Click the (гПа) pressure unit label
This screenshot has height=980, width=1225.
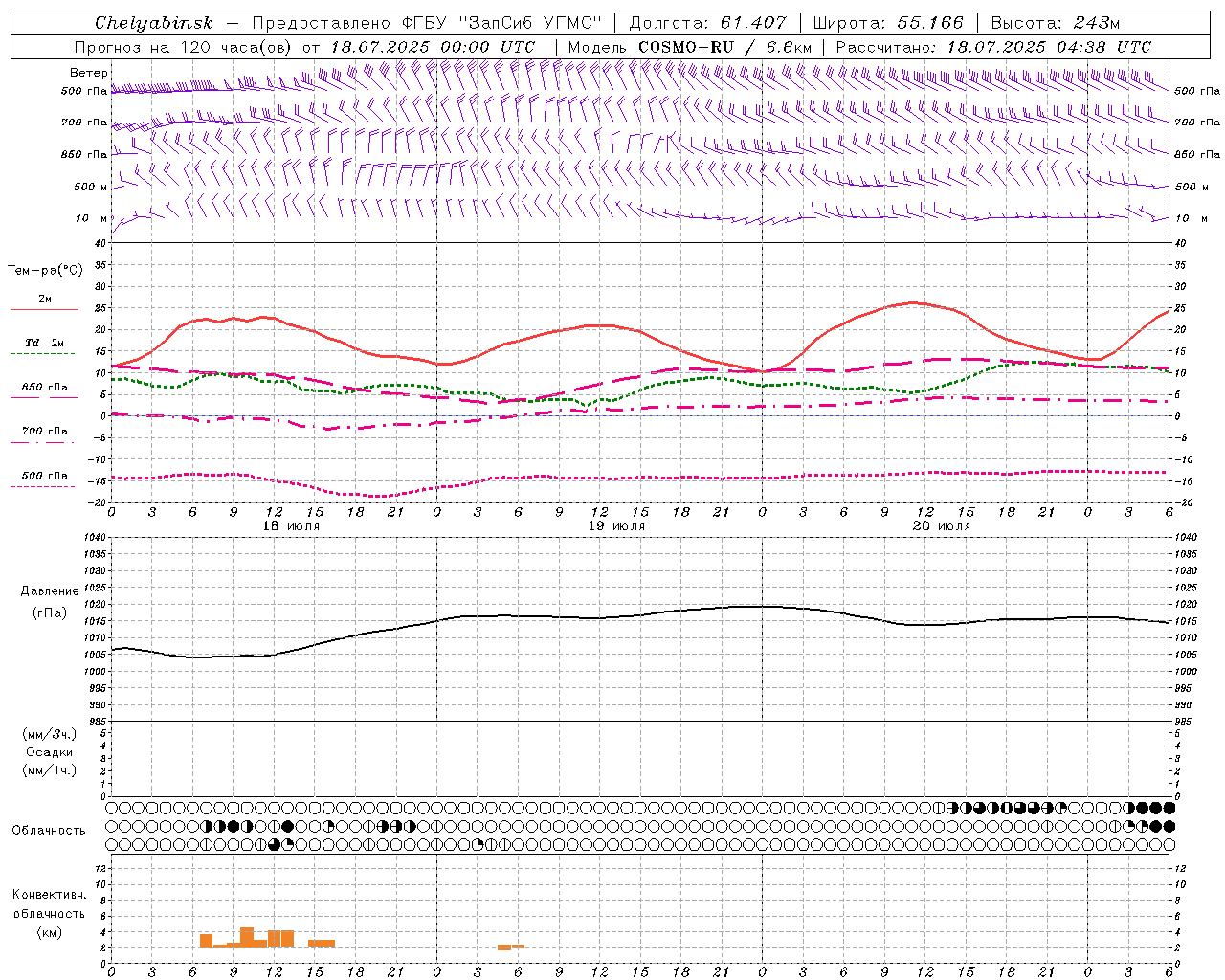pos(50,612)
